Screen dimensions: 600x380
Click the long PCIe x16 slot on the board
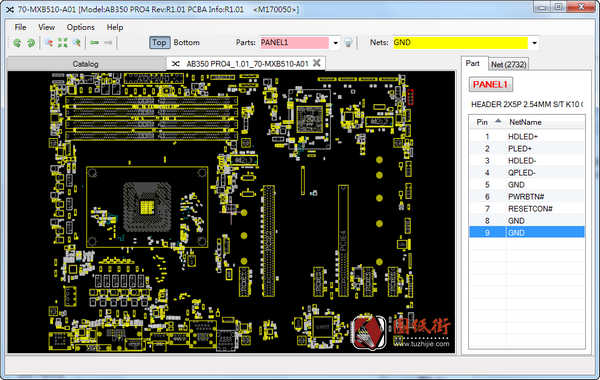pos(269,241)
